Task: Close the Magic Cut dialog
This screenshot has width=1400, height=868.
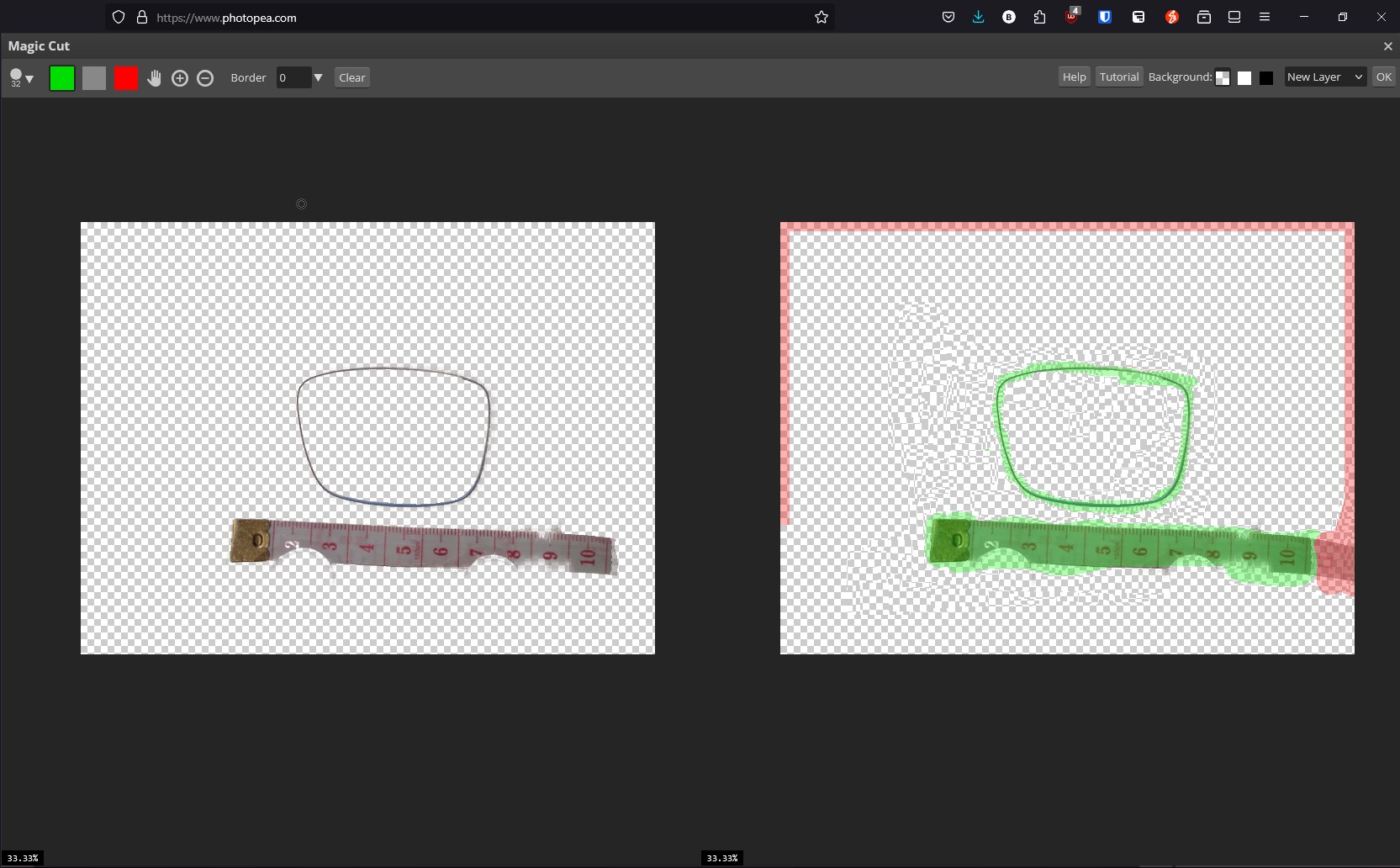Action: [x=1387, y=46]
